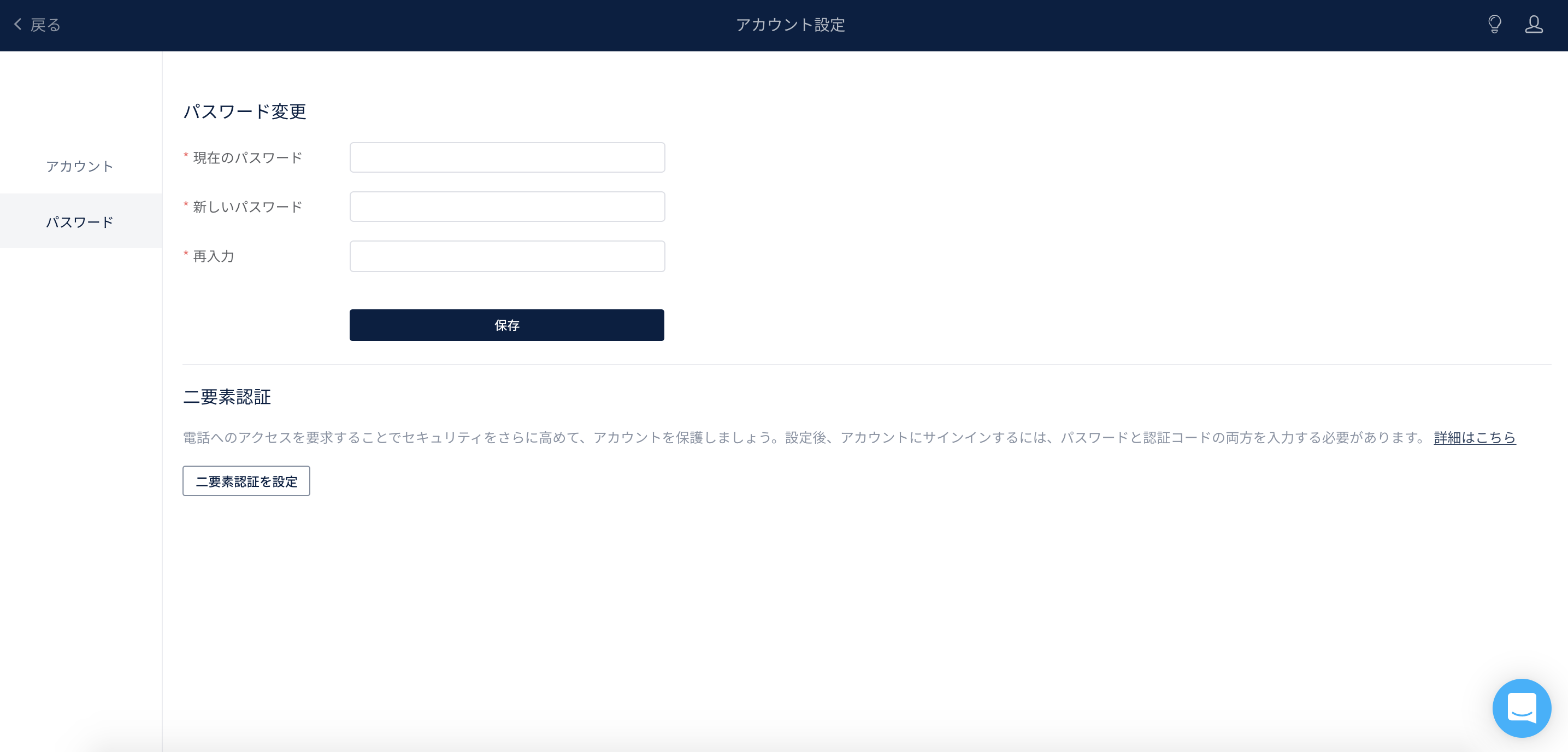Image resolution: width=1568 pixels, height=752 pixels.
Task: Follow the 詳細はこちら link
Action: (x=1474, y=437)
